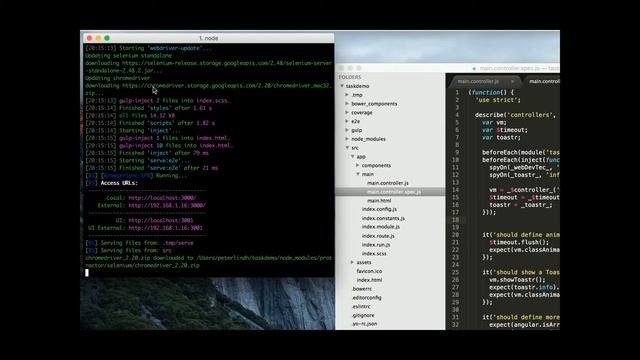This screenshot has width=640, height=360.
Task: Click the describe('controllers' code line
Action: click(x=515, y=115)
